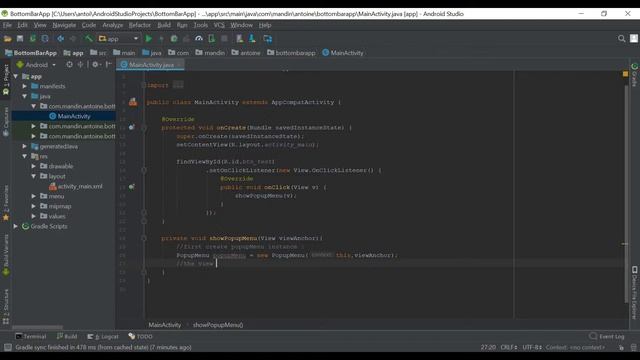Open the File menu
The height and width of the screenshot is (360, 640).
point(7,25)
